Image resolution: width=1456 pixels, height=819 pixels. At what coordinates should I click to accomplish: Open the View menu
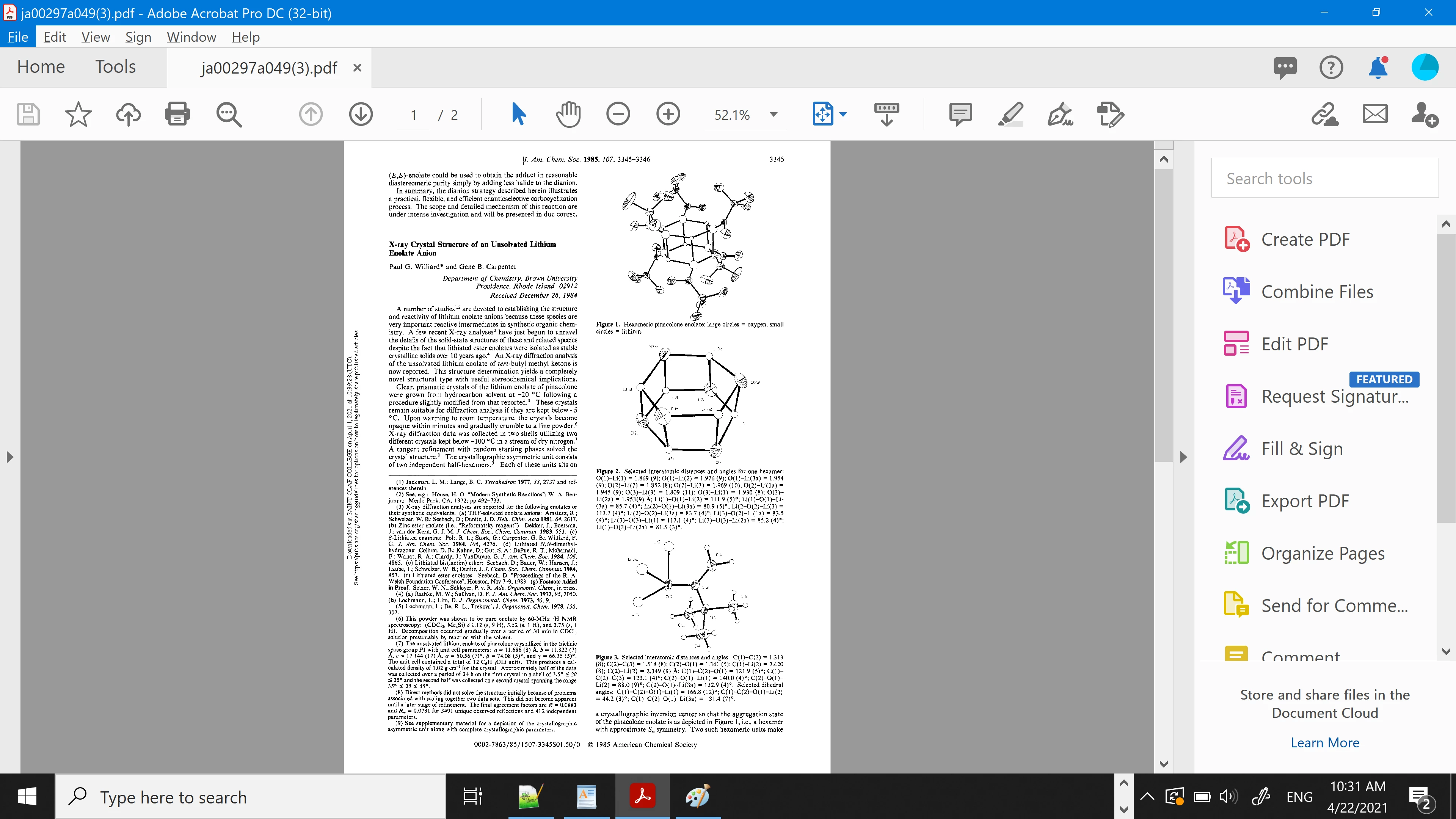95,37
